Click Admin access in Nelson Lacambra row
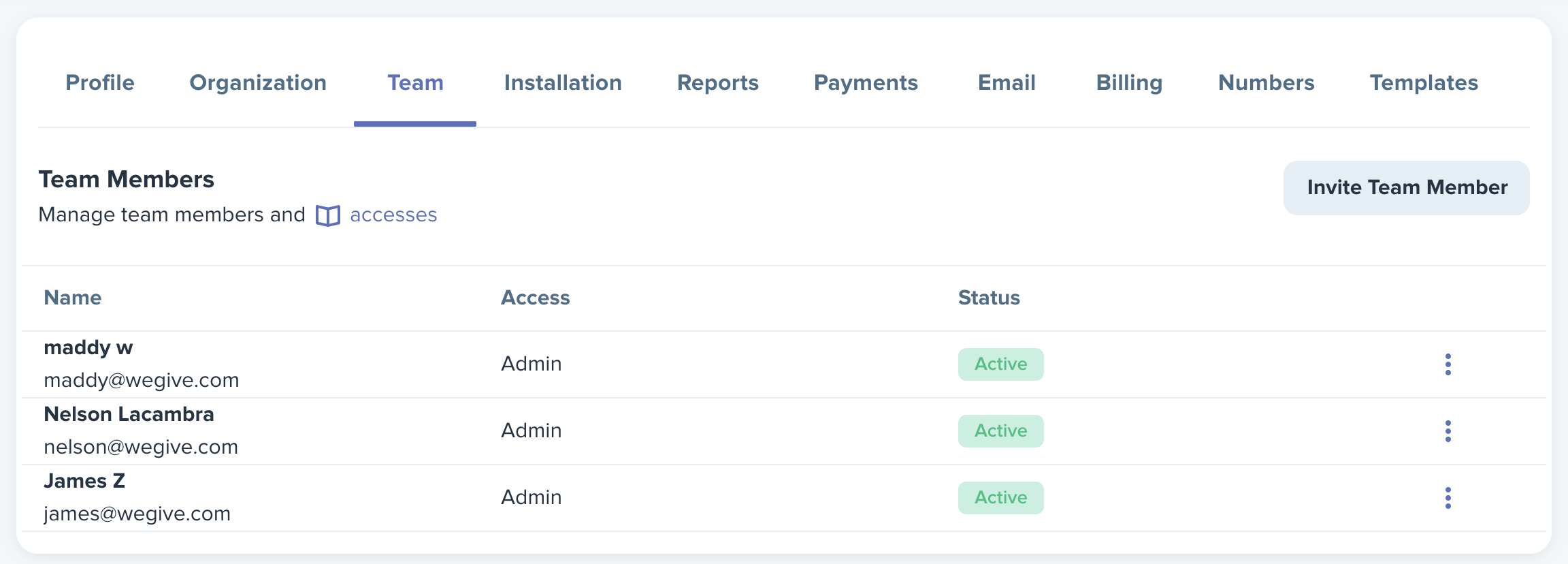This screenshot has height=564, width=1568. point(532,430)
